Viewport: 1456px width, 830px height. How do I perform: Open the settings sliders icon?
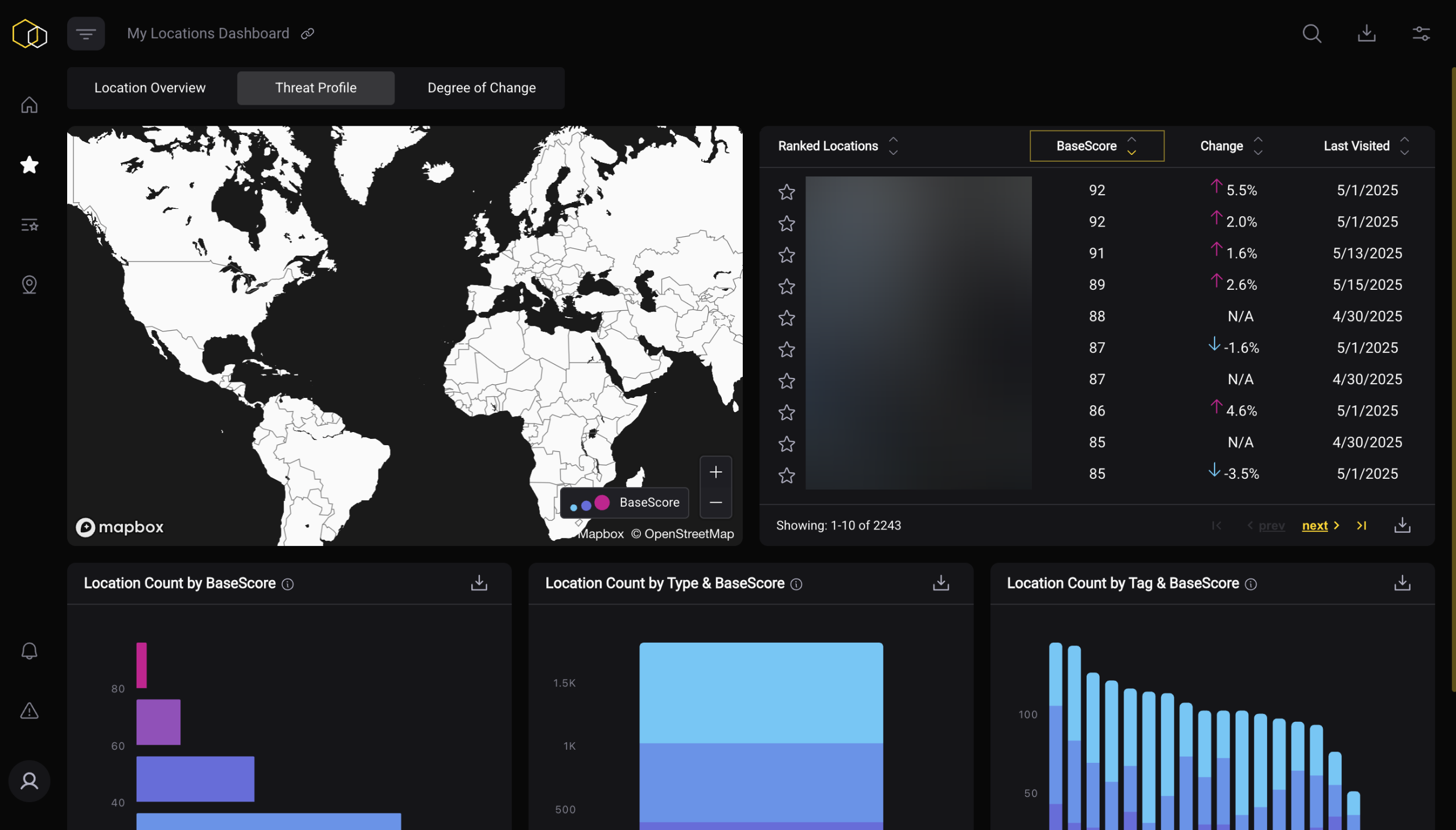[1421, 34]
